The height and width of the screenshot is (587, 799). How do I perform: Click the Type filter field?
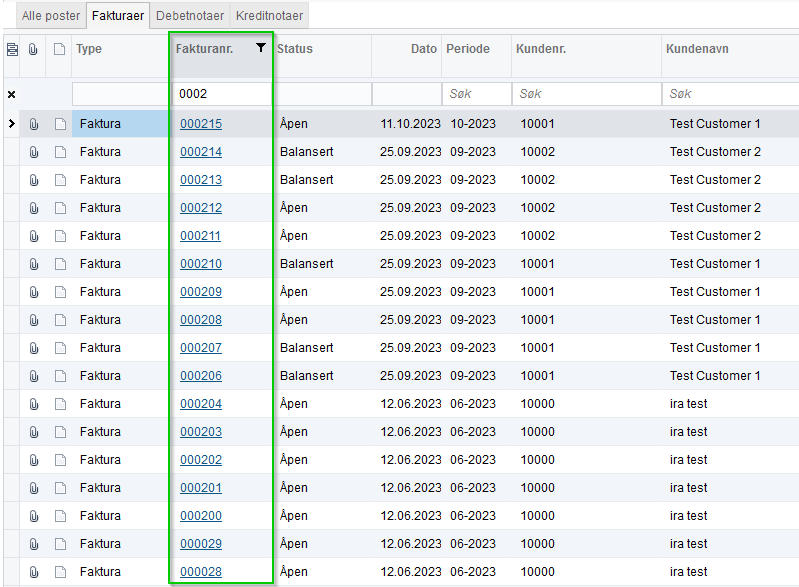pos(120,94)
